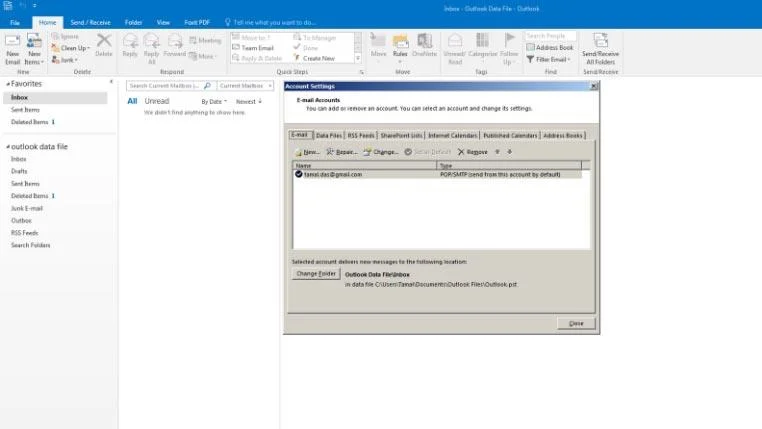Screen dimensions: 762x429
Task: Open the New Items menu button
Action: click(34, 50)
